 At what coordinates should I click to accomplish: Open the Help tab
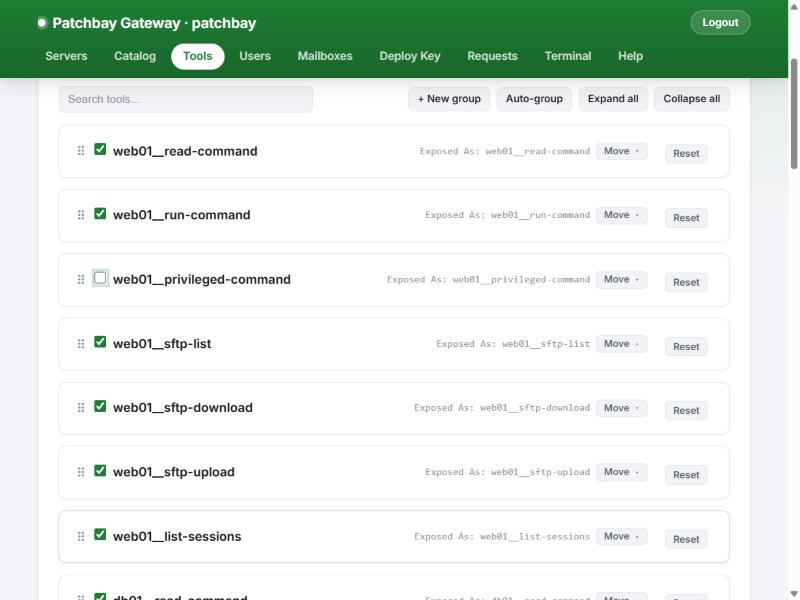pos(630,56)
